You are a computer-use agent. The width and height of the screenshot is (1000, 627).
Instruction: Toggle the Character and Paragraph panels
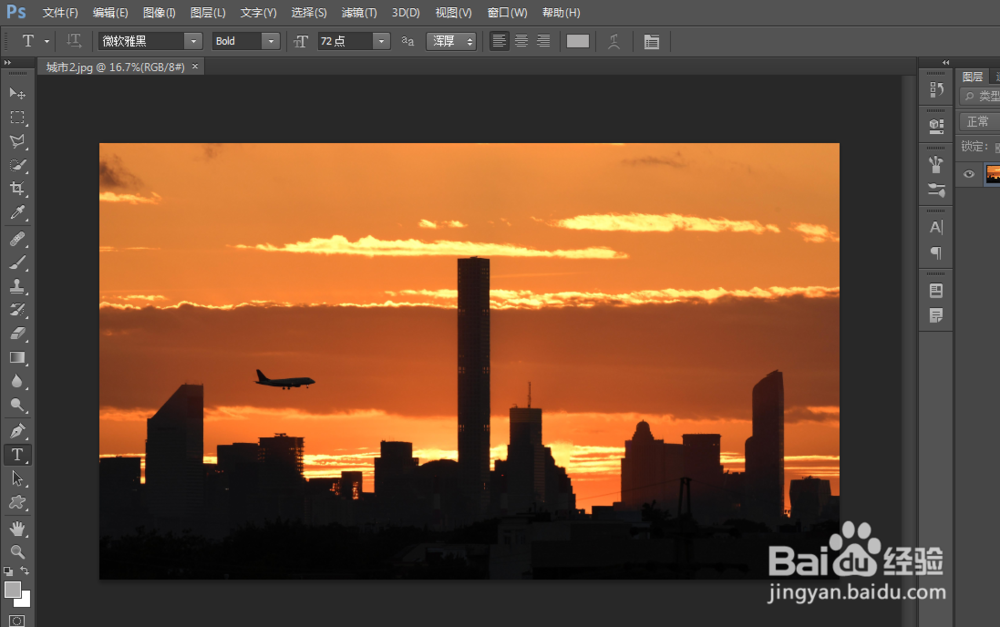pyautogui.click(x=651, y=42)
